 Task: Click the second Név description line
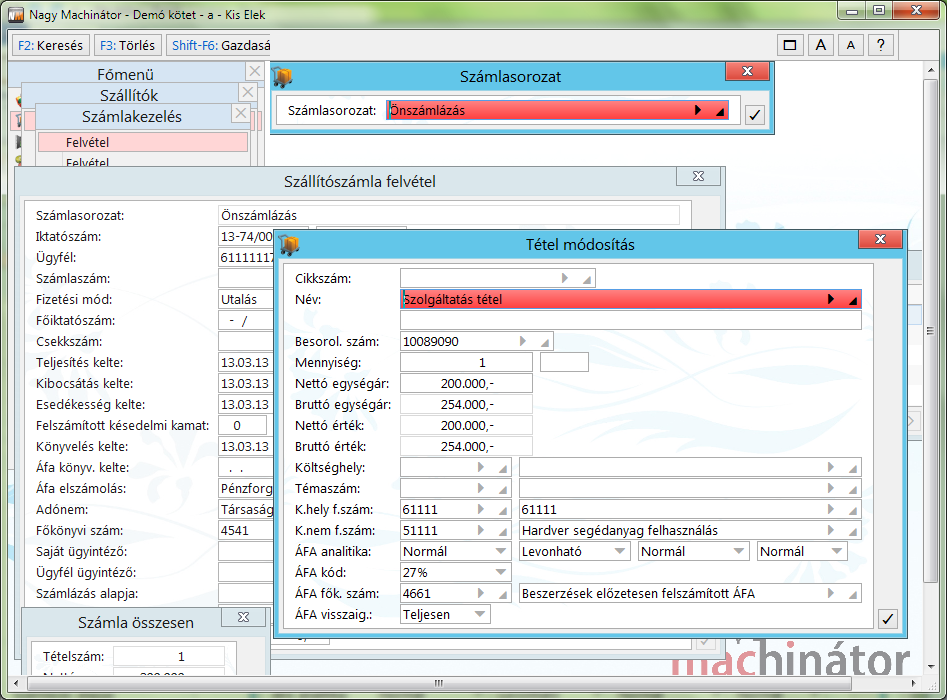(631, 320)
